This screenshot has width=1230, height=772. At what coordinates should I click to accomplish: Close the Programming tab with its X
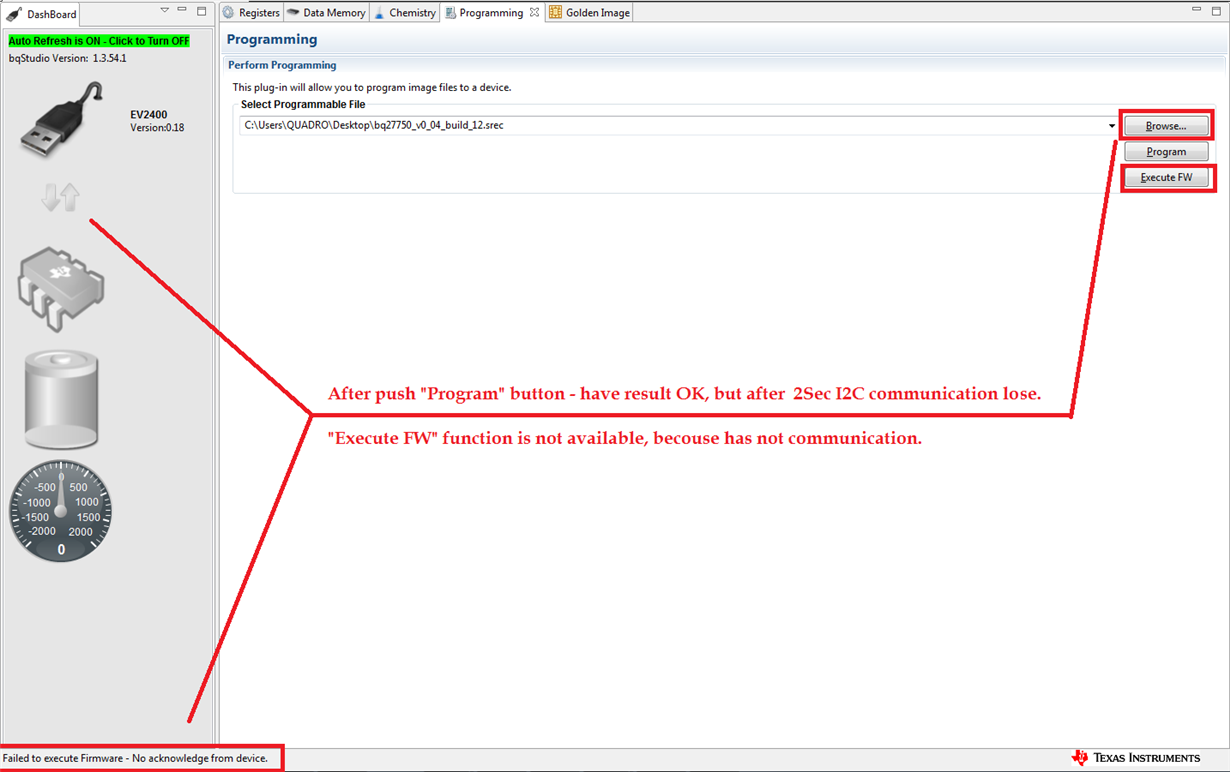point(534,13)
